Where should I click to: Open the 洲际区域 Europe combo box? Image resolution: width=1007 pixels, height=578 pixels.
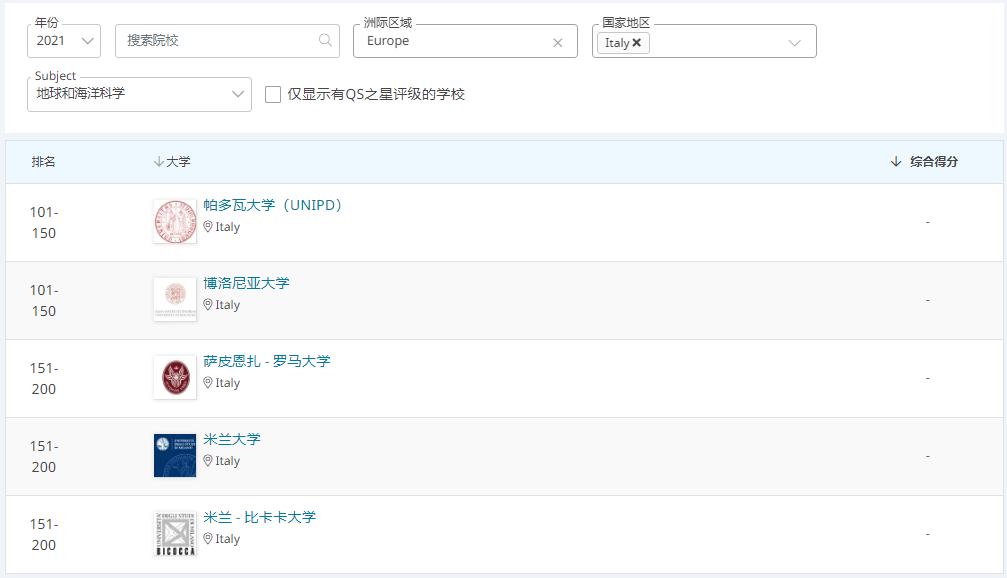click(466, 41)
